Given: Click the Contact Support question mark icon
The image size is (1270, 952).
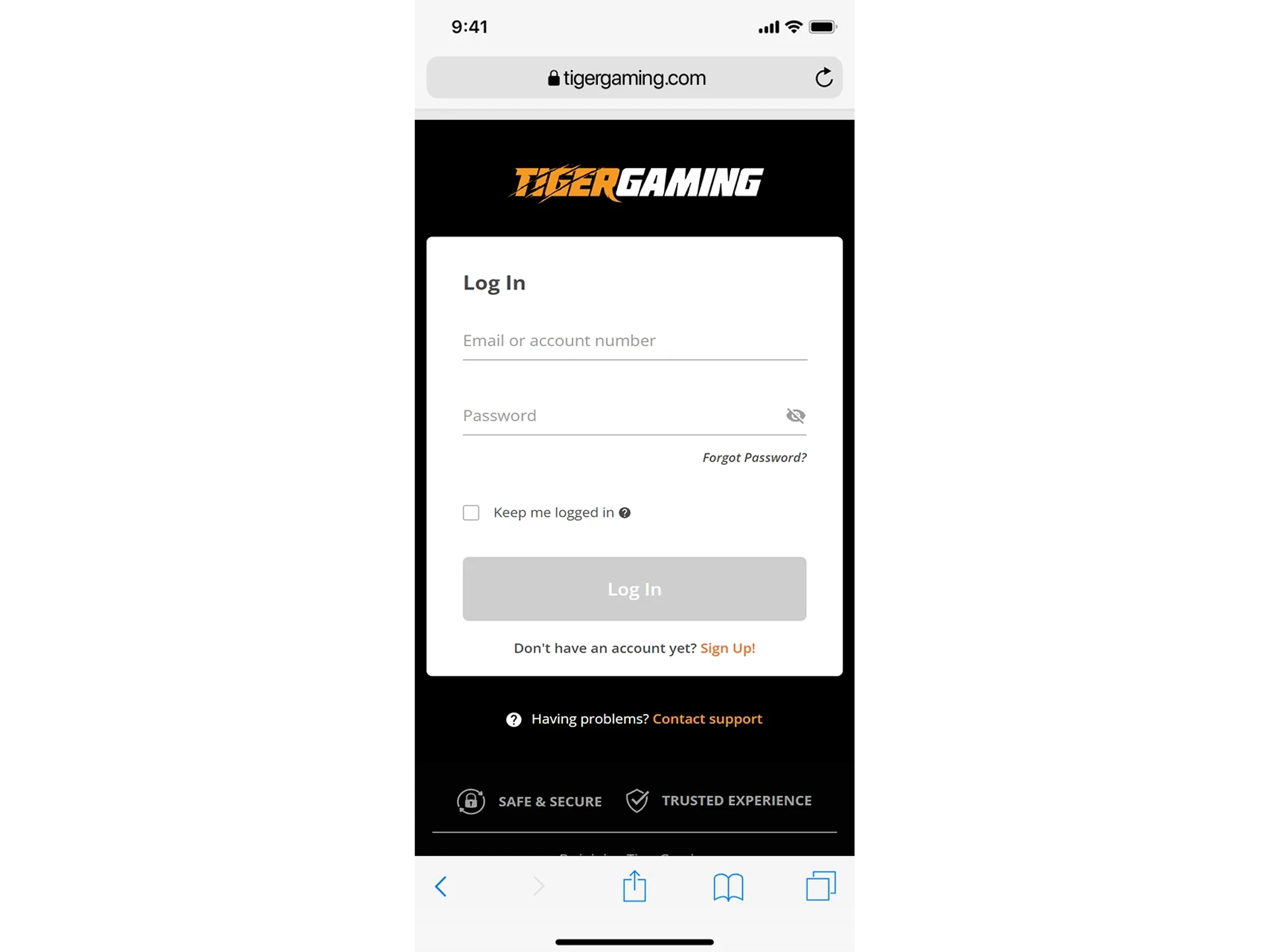Looking at the screenshot, I should [514, 719].
